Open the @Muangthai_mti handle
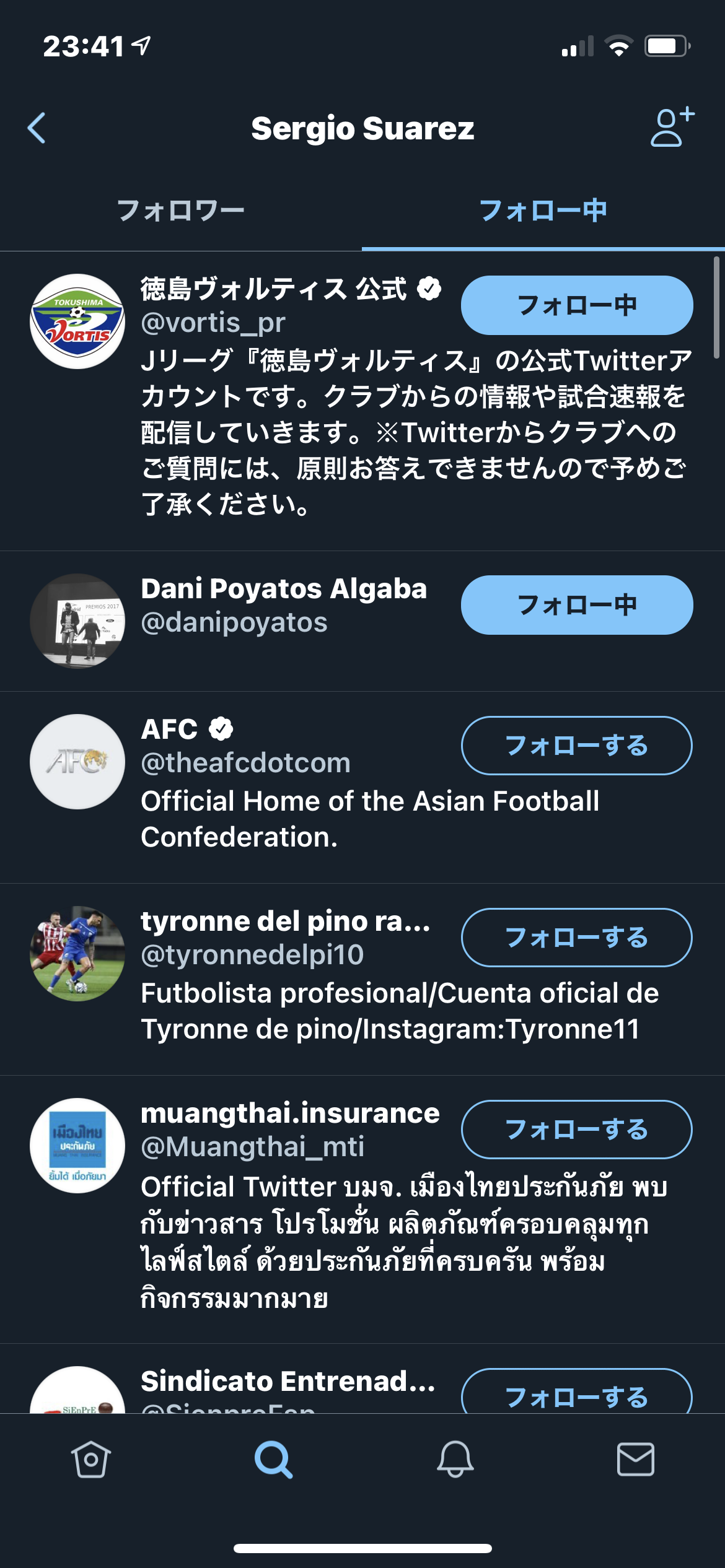The width and height of the screenshot is (725, 1568). point(252,1147)
